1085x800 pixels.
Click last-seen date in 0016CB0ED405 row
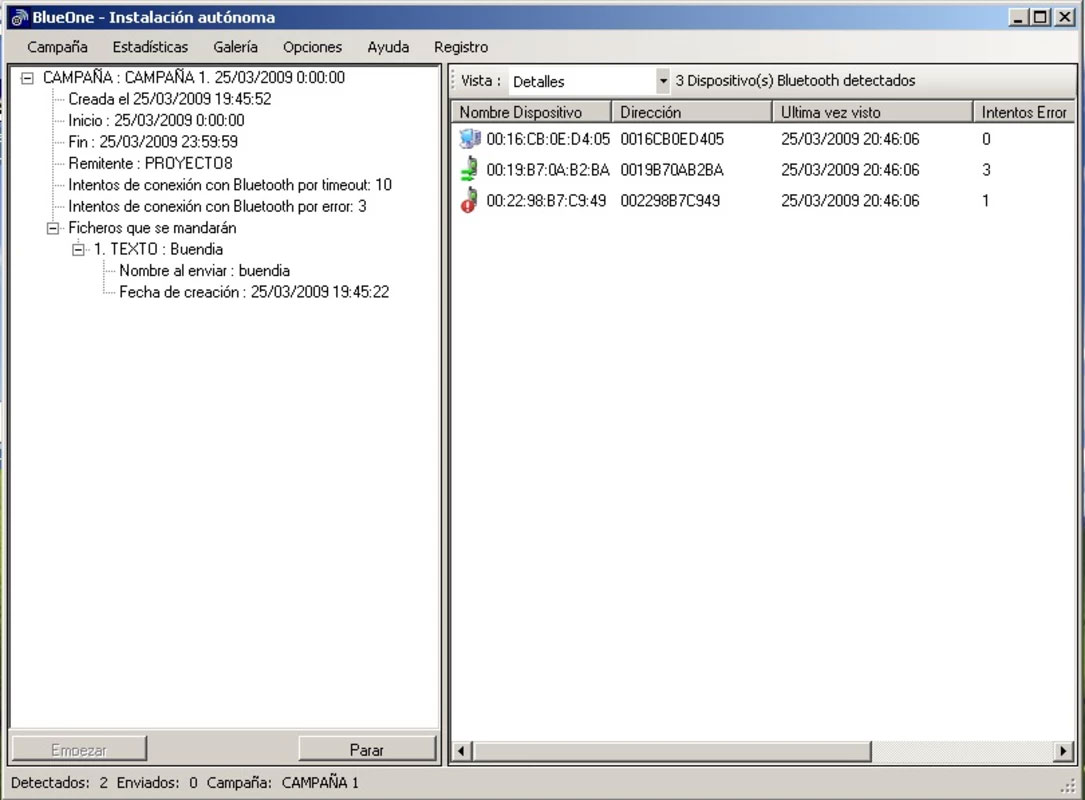click(850, 139)
